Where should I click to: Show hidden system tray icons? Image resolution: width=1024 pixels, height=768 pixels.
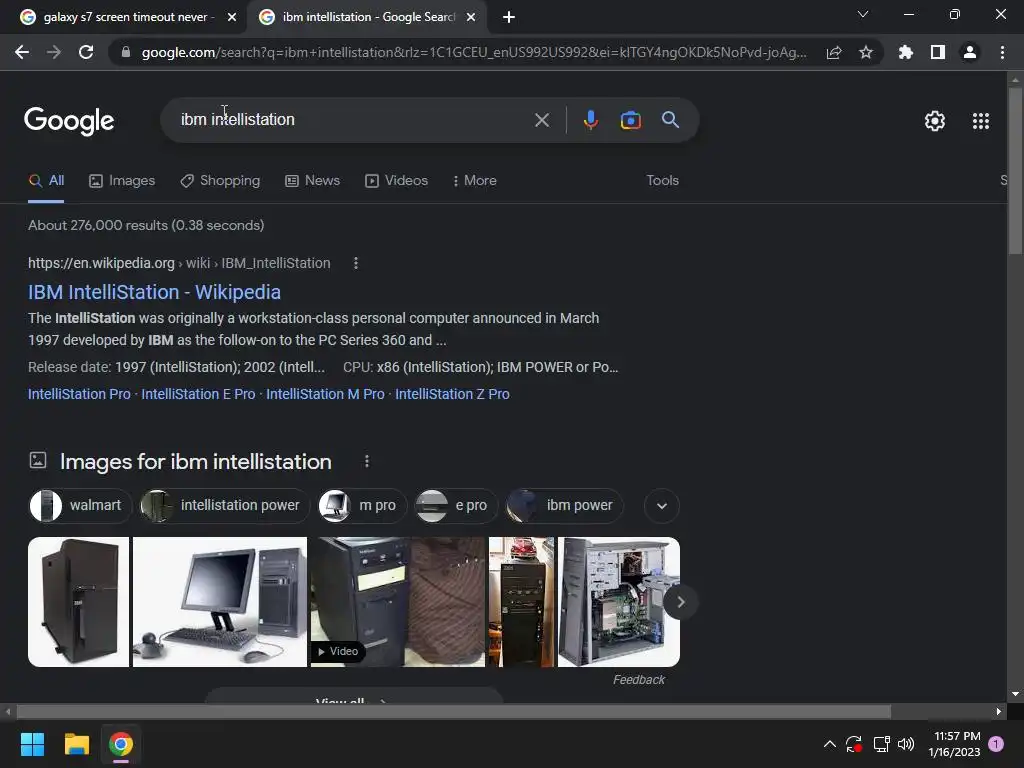(x=829, y=744)
